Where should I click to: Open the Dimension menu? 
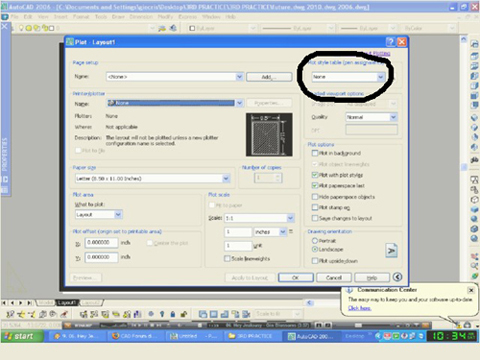click(x=141, y=17)
